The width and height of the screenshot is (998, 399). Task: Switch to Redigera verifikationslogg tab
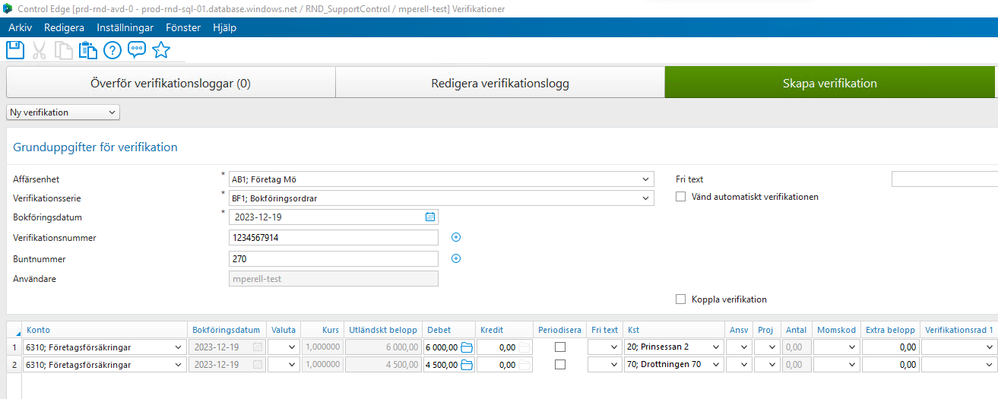tap(500, 83)
